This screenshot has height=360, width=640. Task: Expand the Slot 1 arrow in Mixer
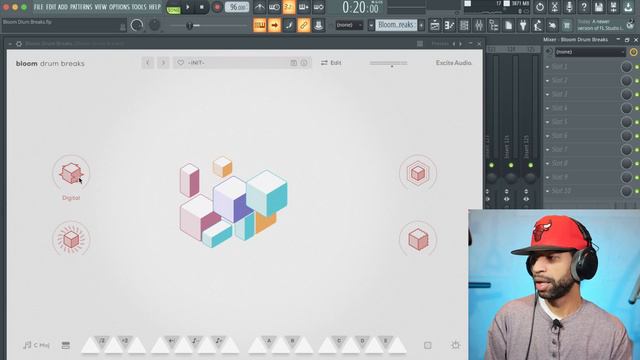[547, 67]
